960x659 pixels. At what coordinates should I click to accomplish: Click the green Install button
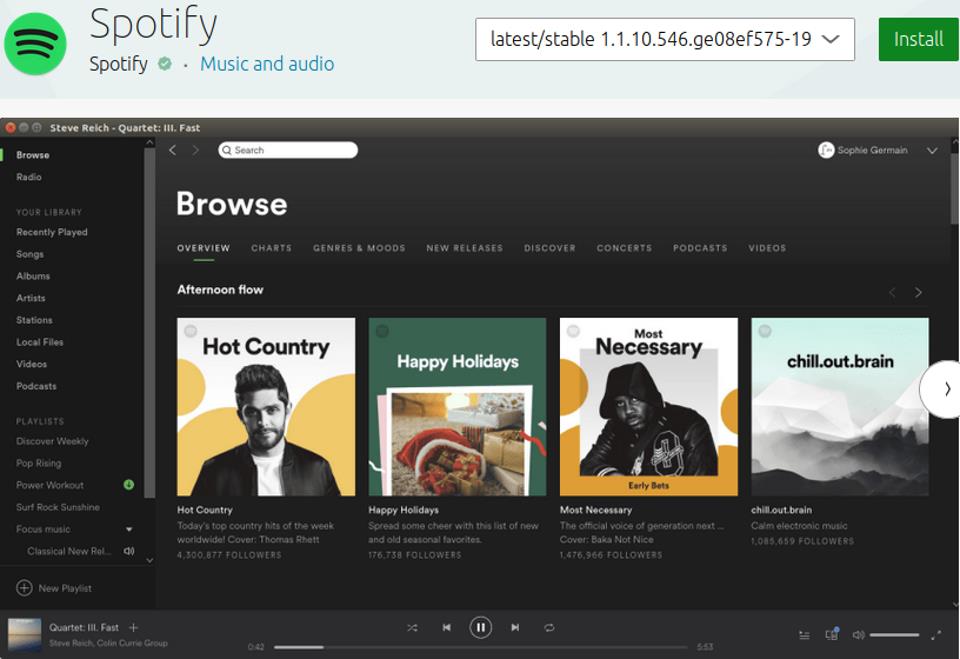pyautogui.click(x=918, y=39)
